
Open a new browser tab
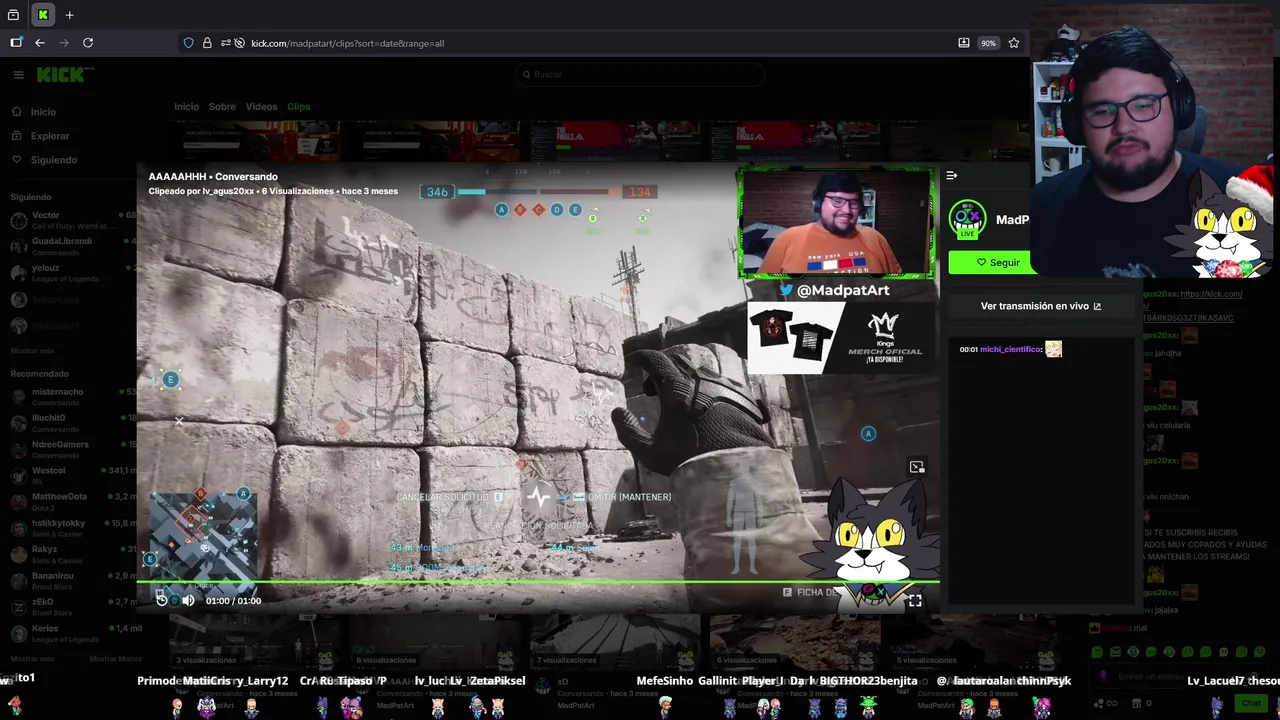(69, 15)
